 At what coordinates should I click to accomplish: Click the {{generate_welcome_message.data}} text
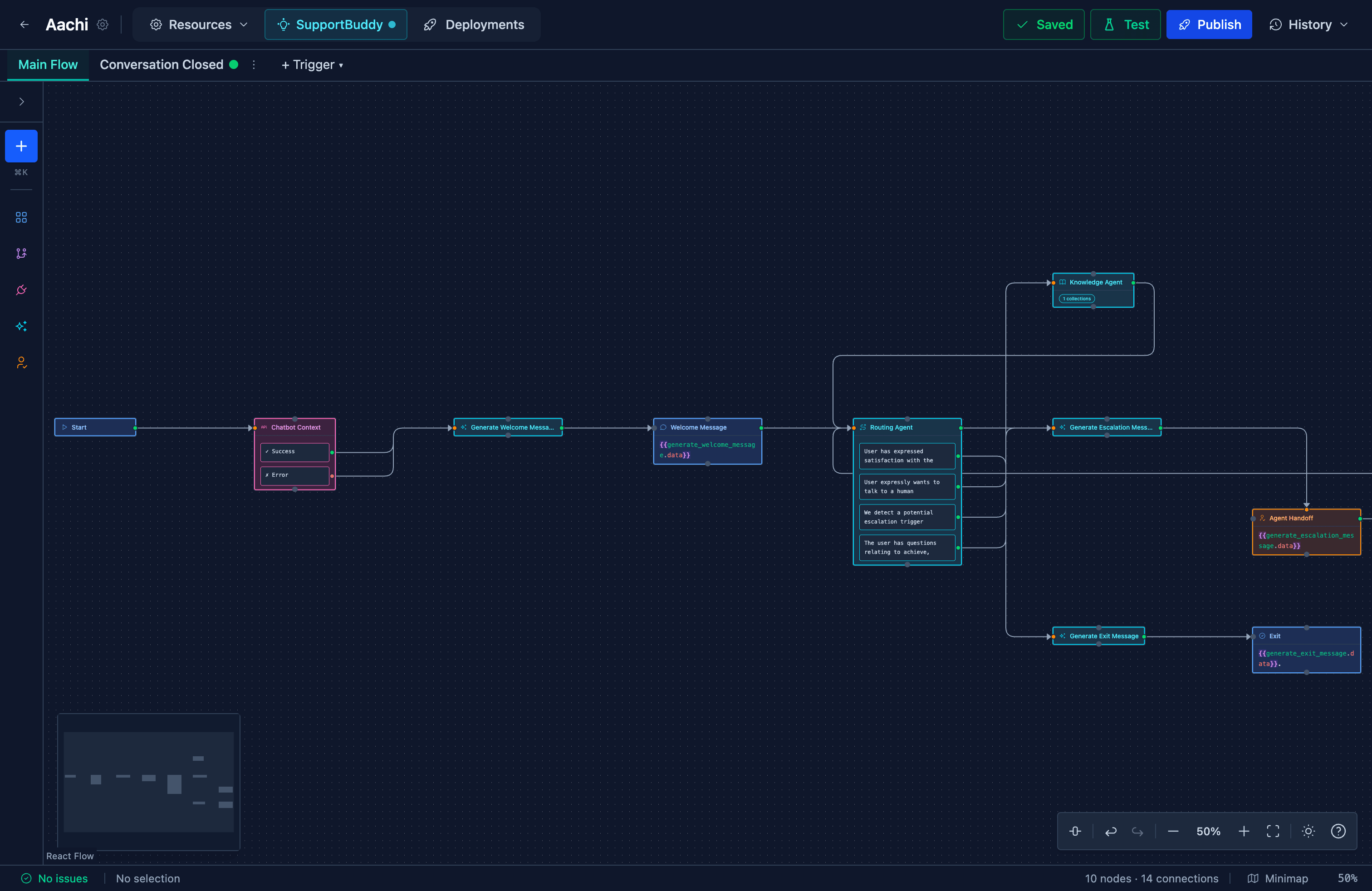pos(707,450)
